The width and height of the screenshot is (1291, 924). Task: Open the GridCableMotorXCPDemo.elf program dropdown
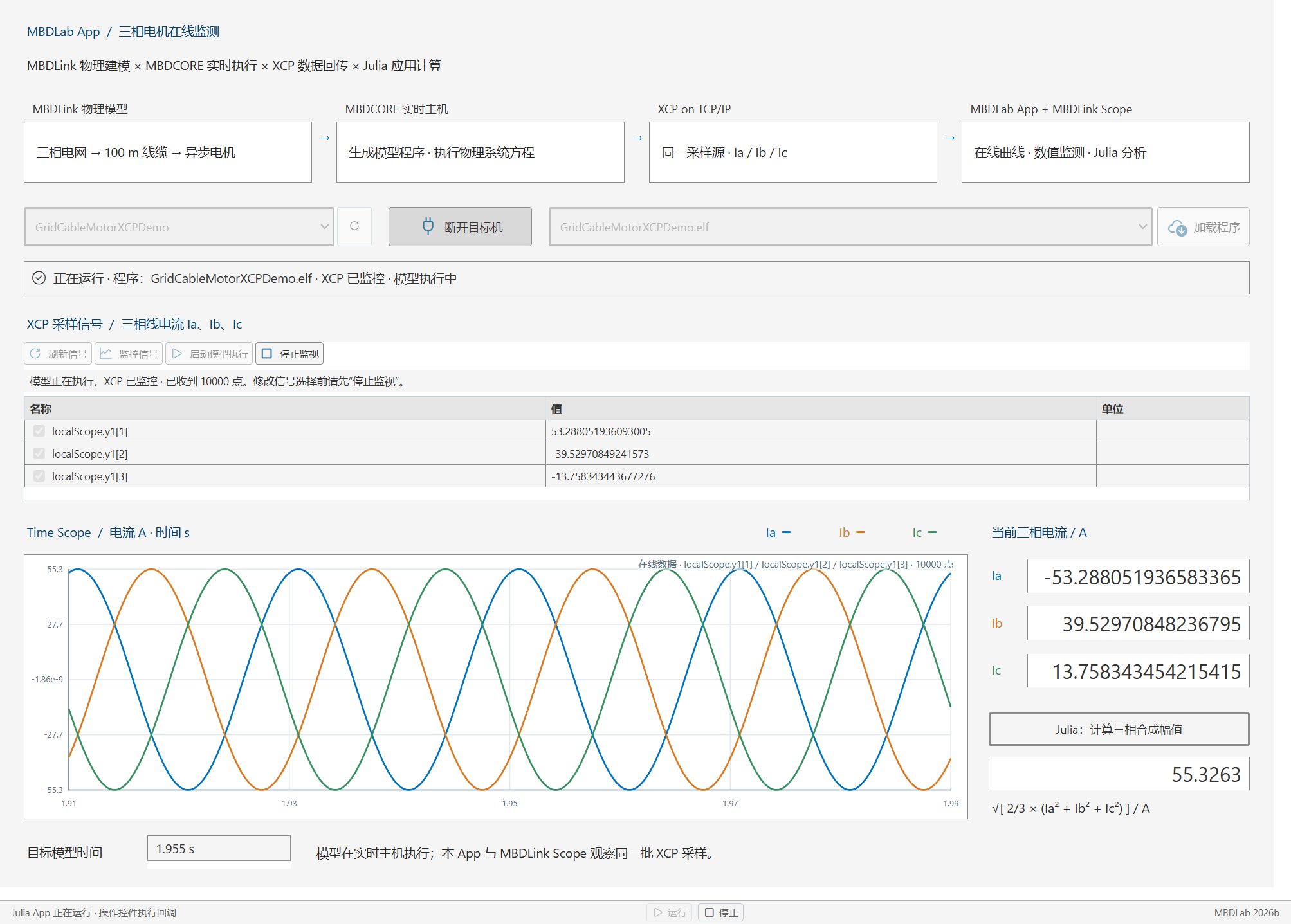point(850,226)
